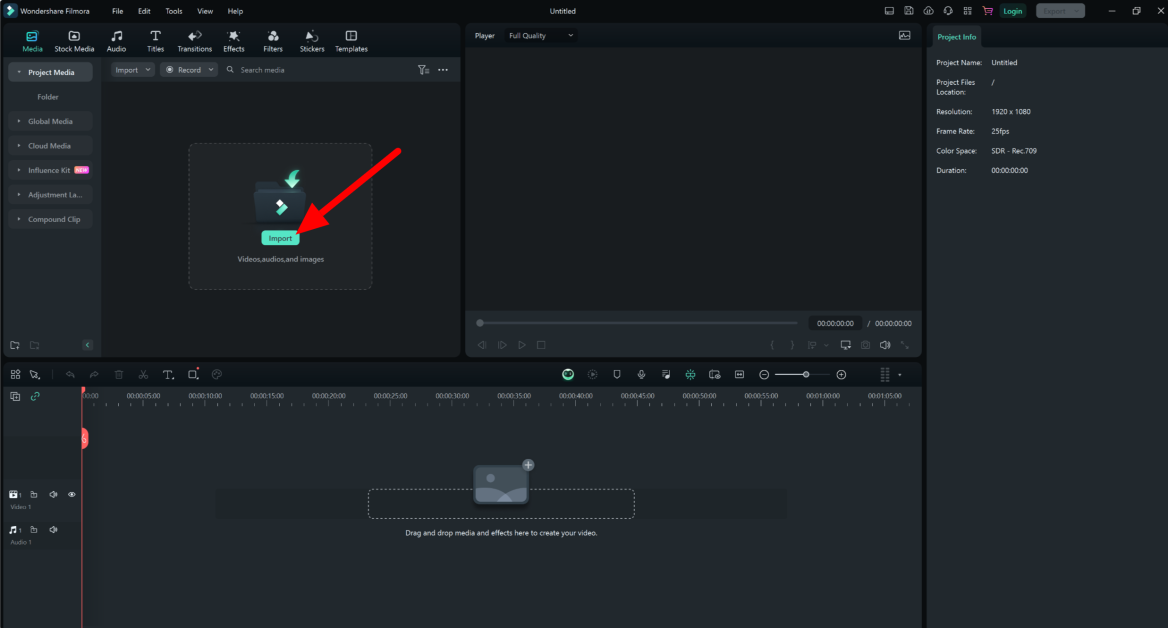1168x628 pixels.
Task: Click the AI assistant robot icon
Action: (x=568, y=374)
